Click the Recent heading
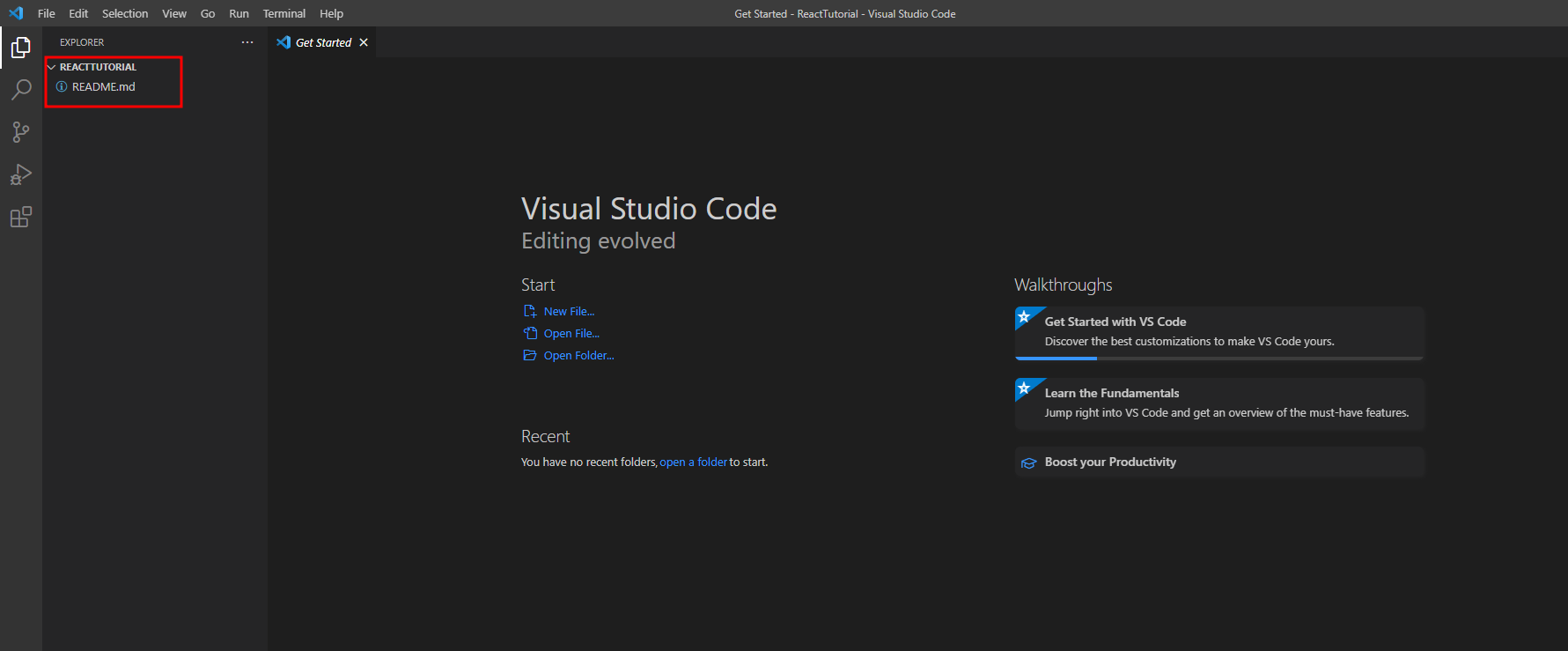The width and height of the screenshot is (1568, 651). click(545, 436)
